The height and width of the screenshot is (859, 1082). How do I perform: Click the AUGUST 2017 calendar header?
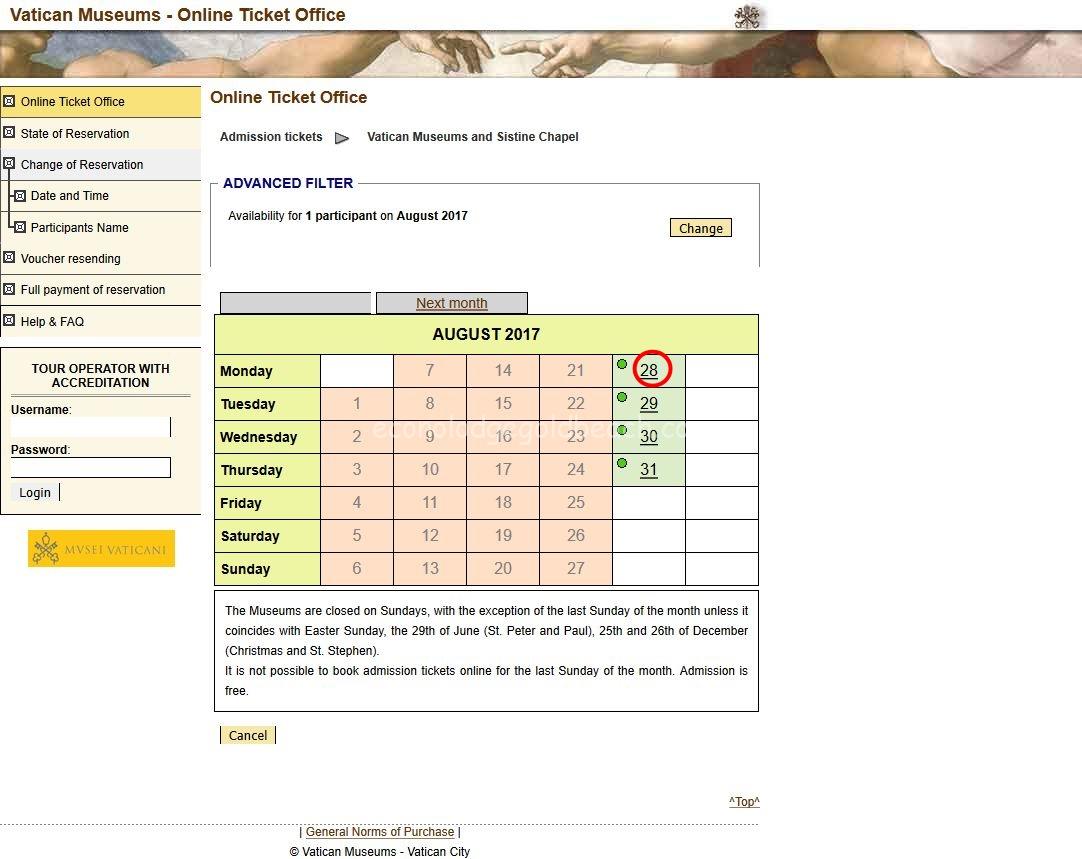pos(486,335)
